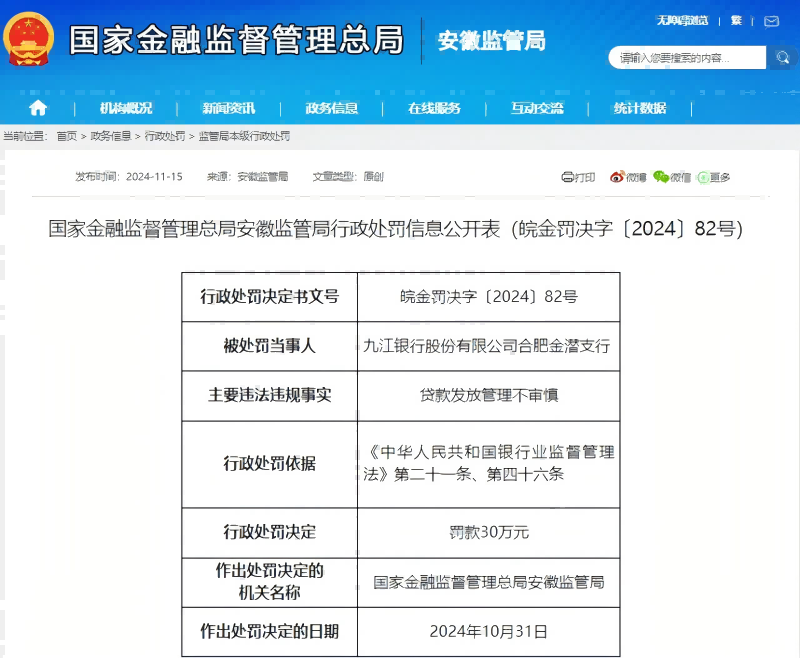This screenshot has height=658, width=800.
Task: Switch to traditional Chinese with 繁 link
Action: coord(737,20)
